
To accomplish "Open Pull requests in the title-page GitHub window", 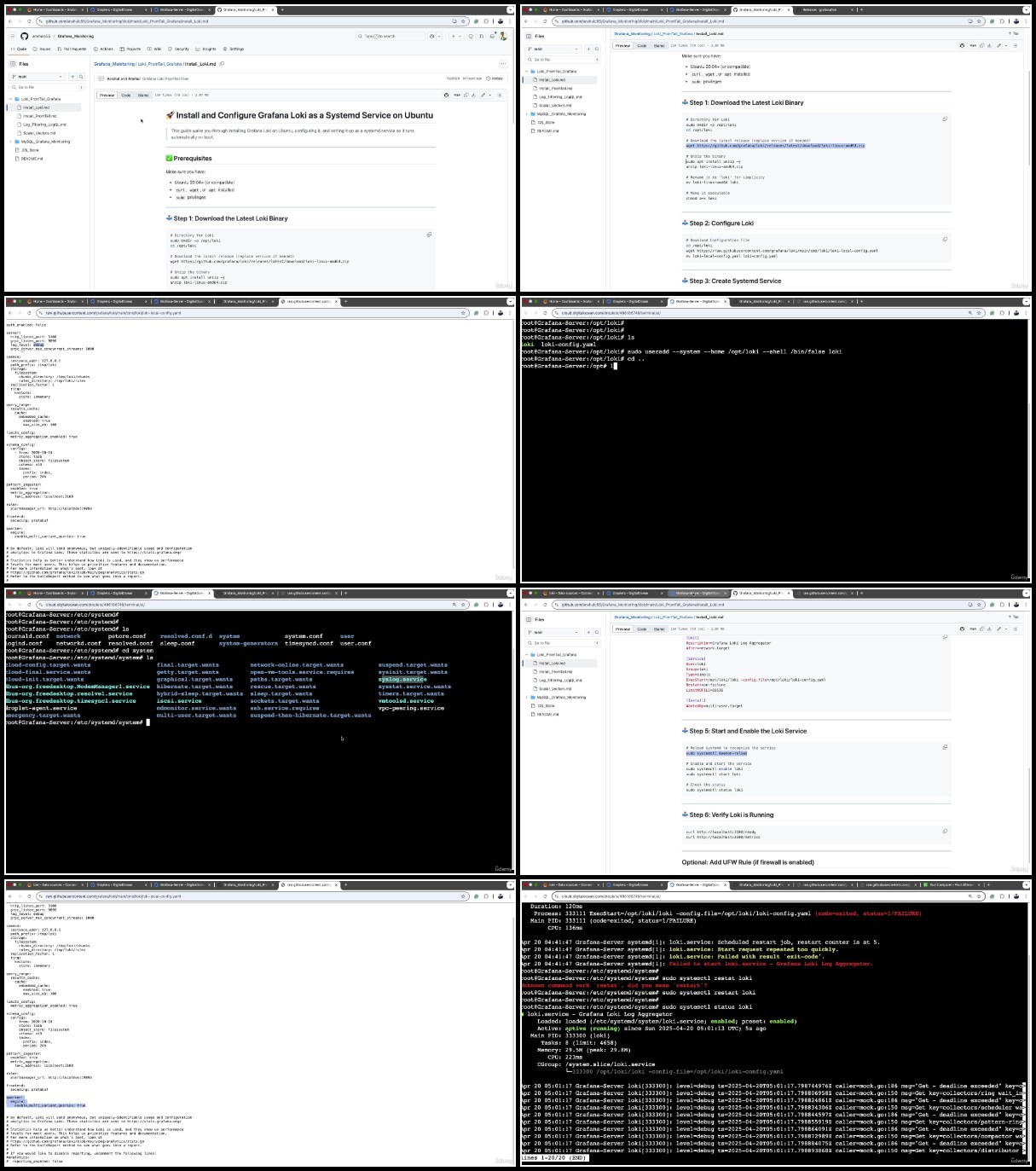I will coord(72,49).
